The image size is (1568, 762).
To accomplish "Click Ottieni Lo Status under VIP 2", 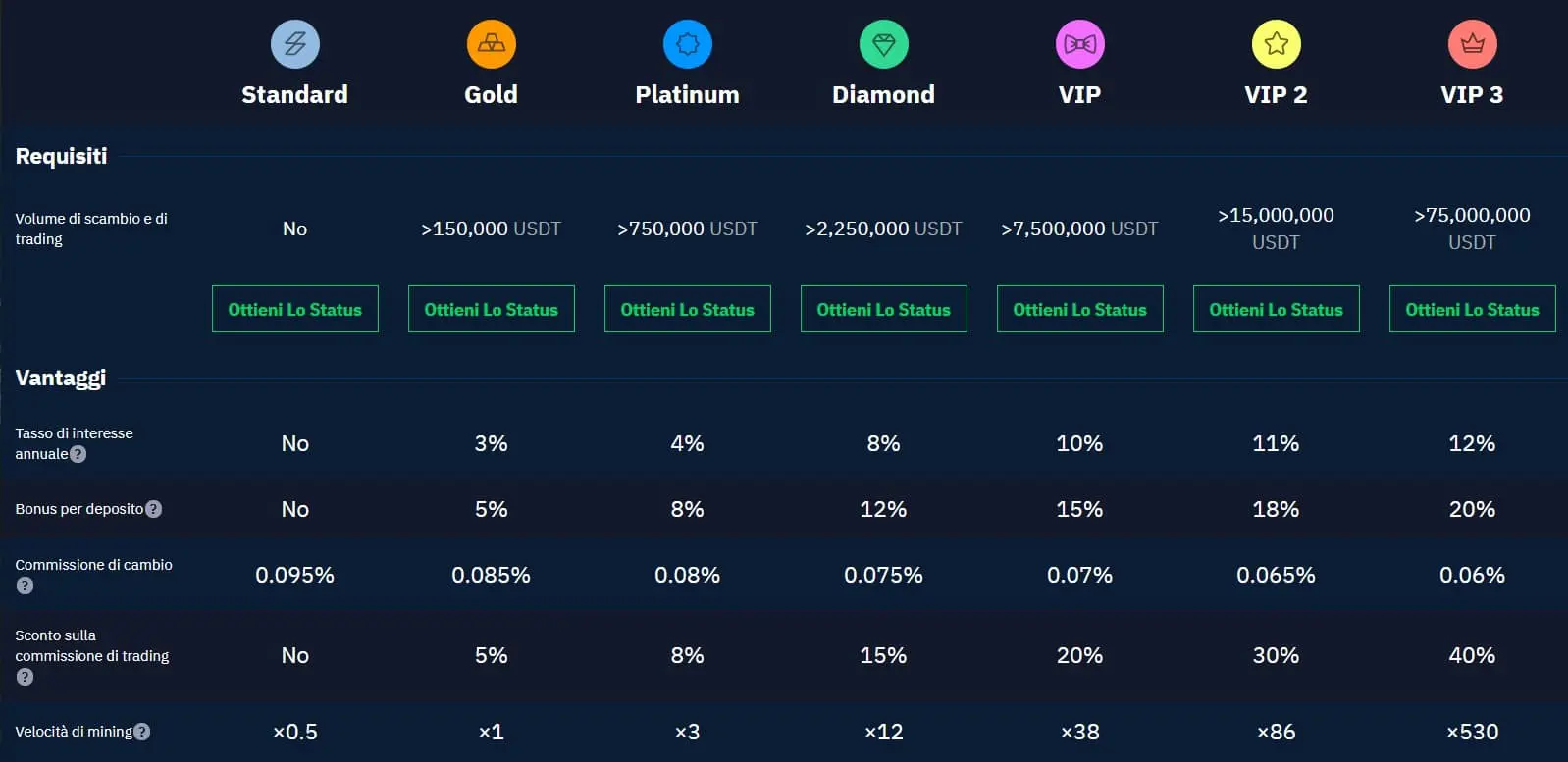I will click(x=1276, y=309).
